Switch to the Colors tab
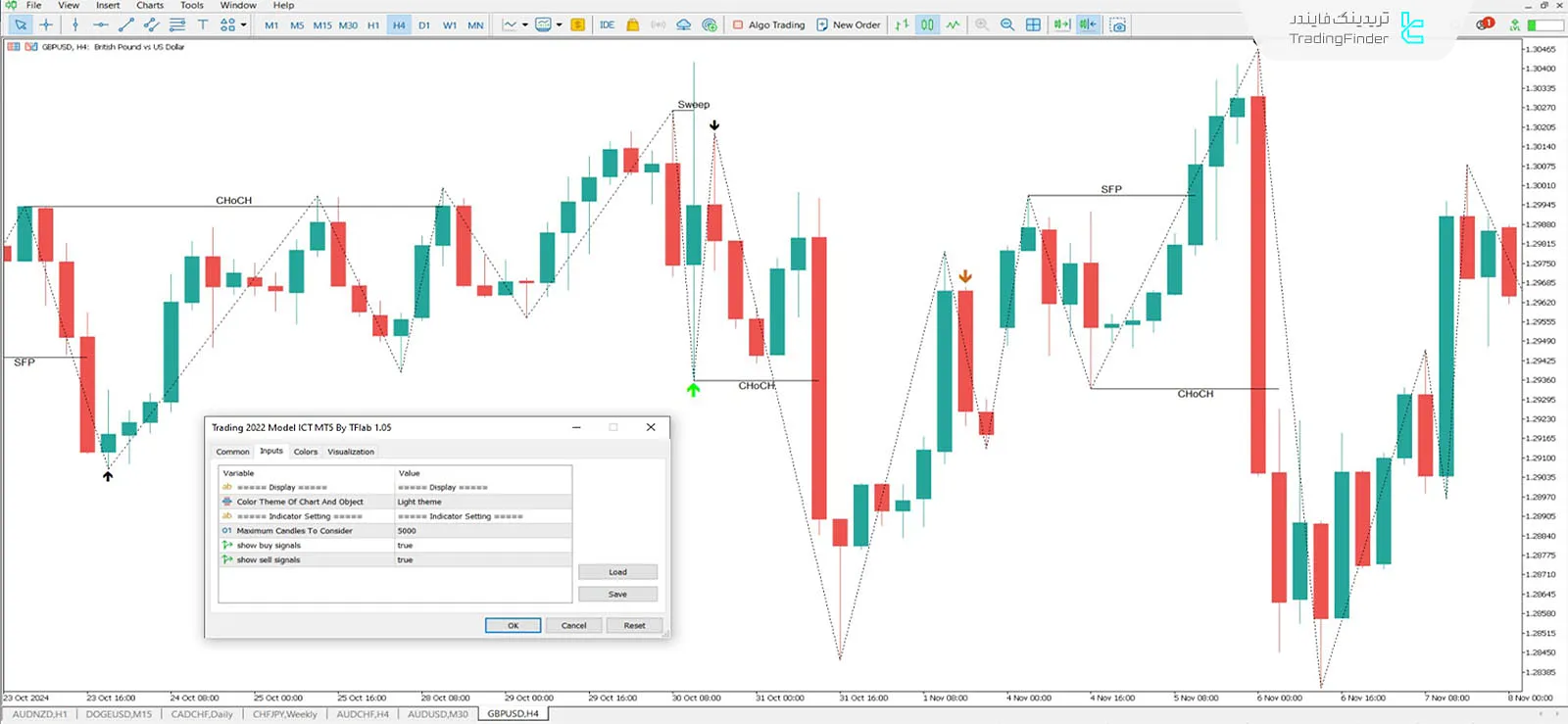Viewport: 1568px width, 724px height. [x=306, y=452]
